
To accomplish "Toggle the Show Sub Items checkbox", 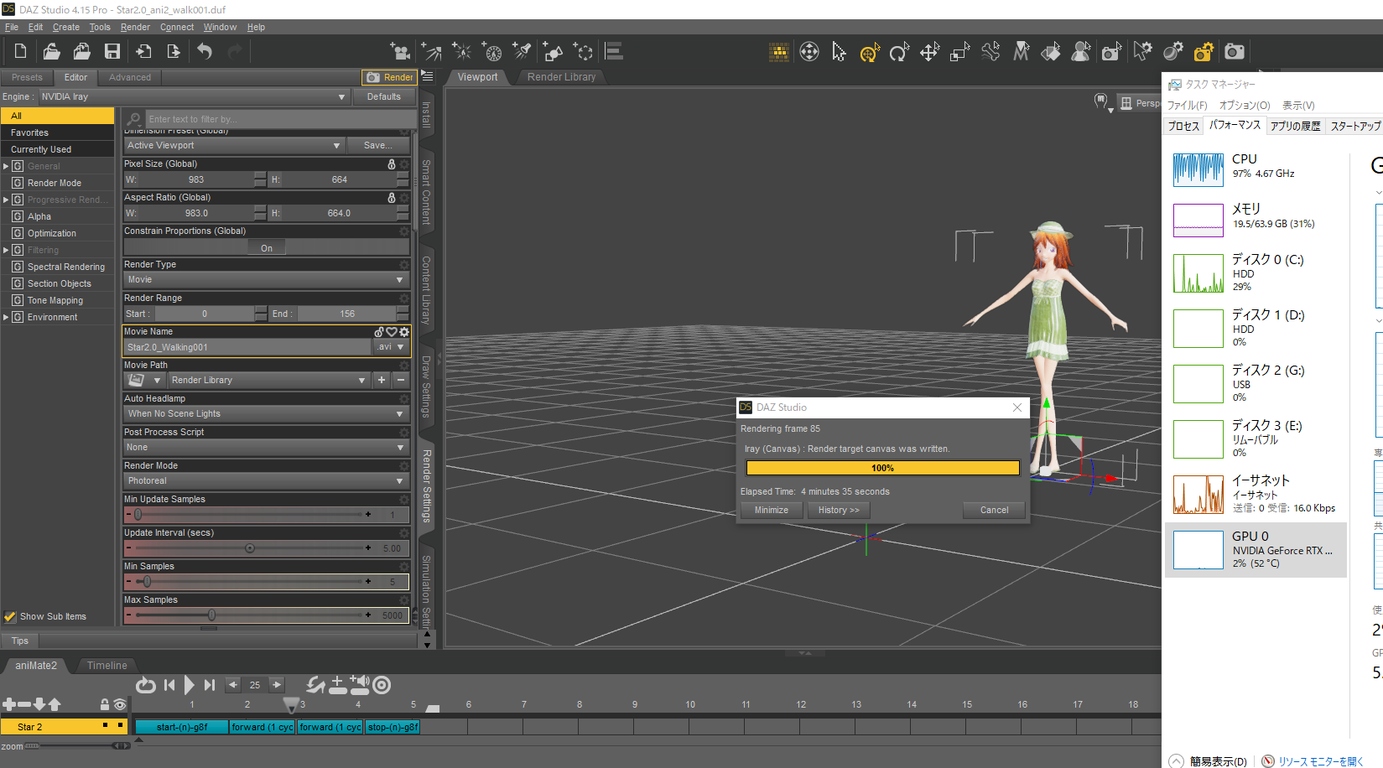I will tap(10, 617).
